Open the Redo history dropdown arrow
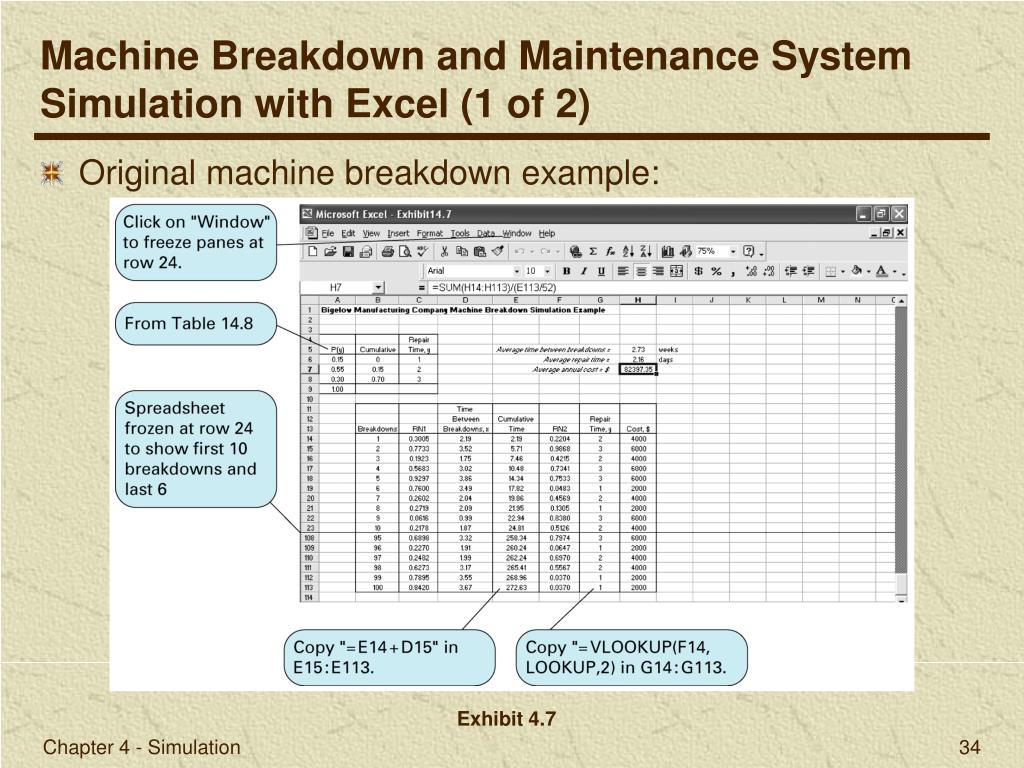The height and width of the screenshot is (768, 1024). click(558, 251)
